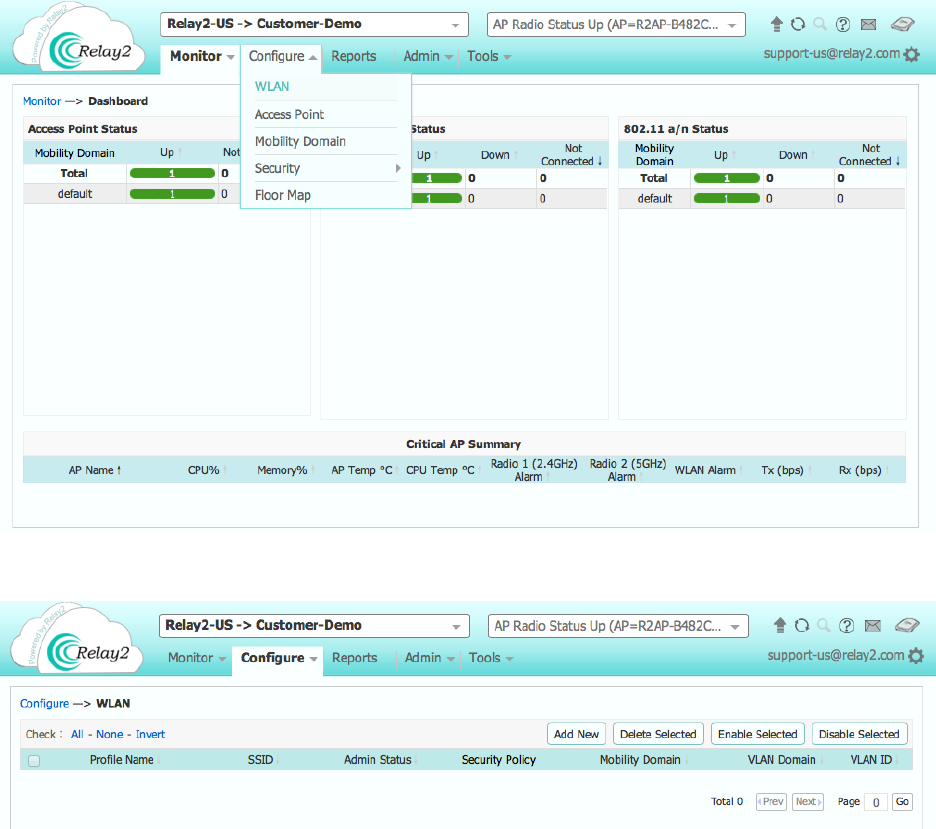Image resolution: width=936 pixels, height=829 pixels.
Task: Click the Prev pagination button
Action: (x=771, y=802)
